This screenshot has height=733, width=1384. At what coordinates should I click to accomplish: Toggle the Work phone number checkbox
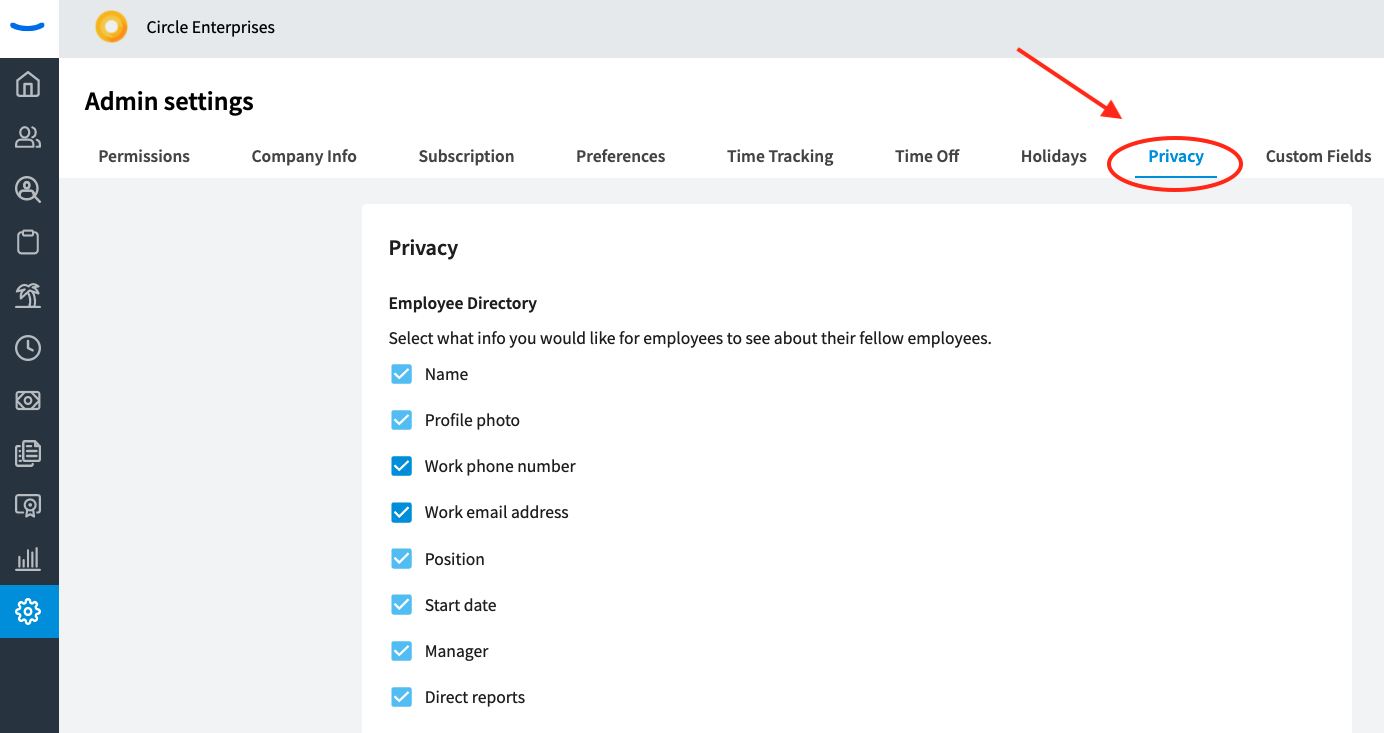click(401, 466)
